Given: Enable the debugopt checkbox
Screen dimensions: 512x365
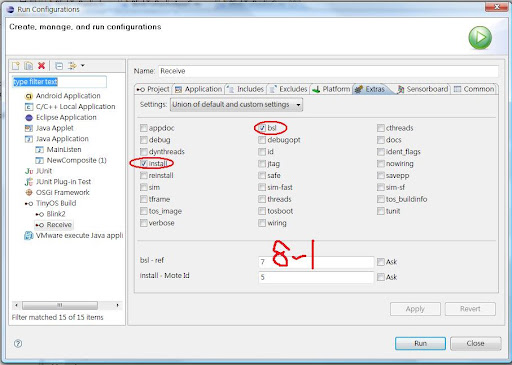Looking at the screenshot, I should 262,140.
